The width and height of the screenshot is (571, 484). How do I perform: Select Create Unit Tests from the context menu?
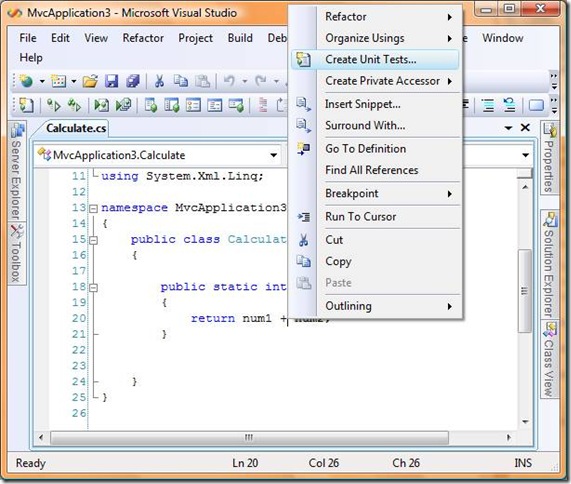(x=375, y=59)
